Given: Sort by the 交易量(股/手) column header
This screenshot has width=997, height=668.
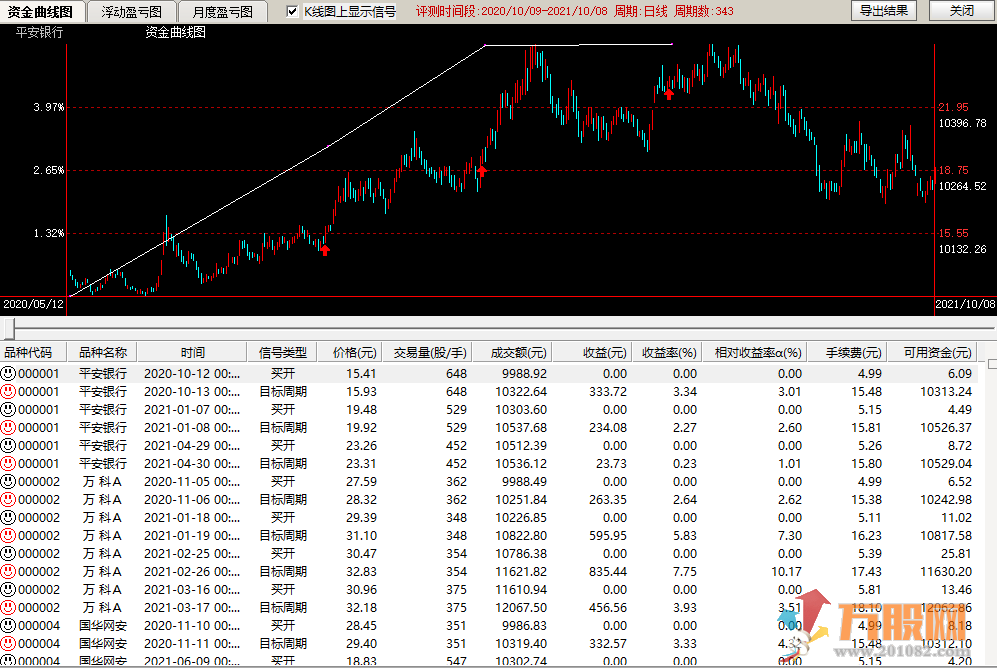Looking at the screenshot, I should (427, 352).
